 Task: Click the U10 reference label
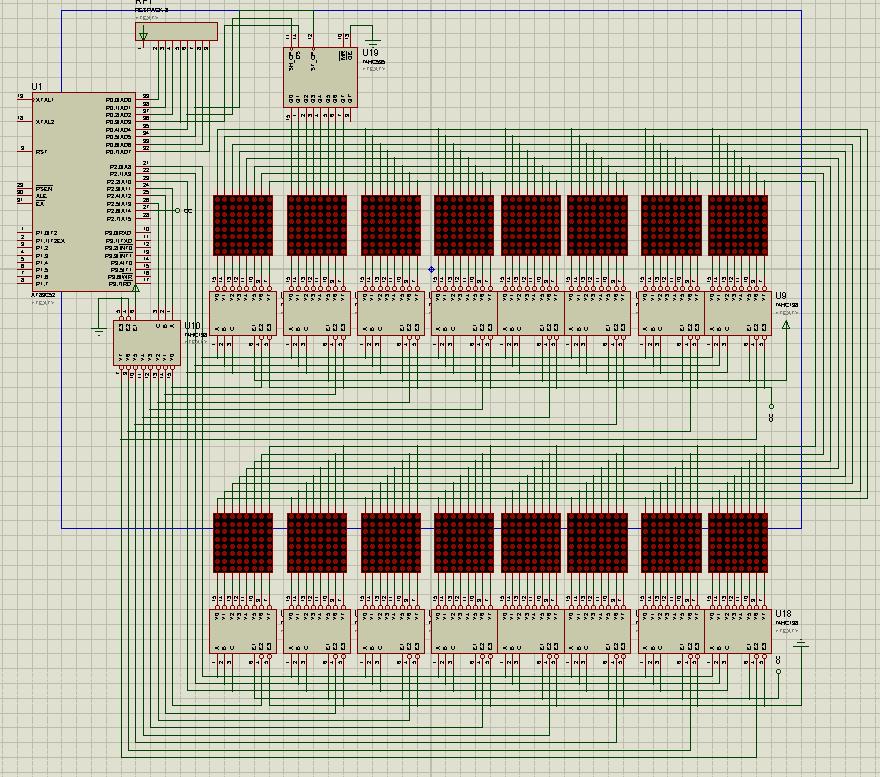pos(192,326)
